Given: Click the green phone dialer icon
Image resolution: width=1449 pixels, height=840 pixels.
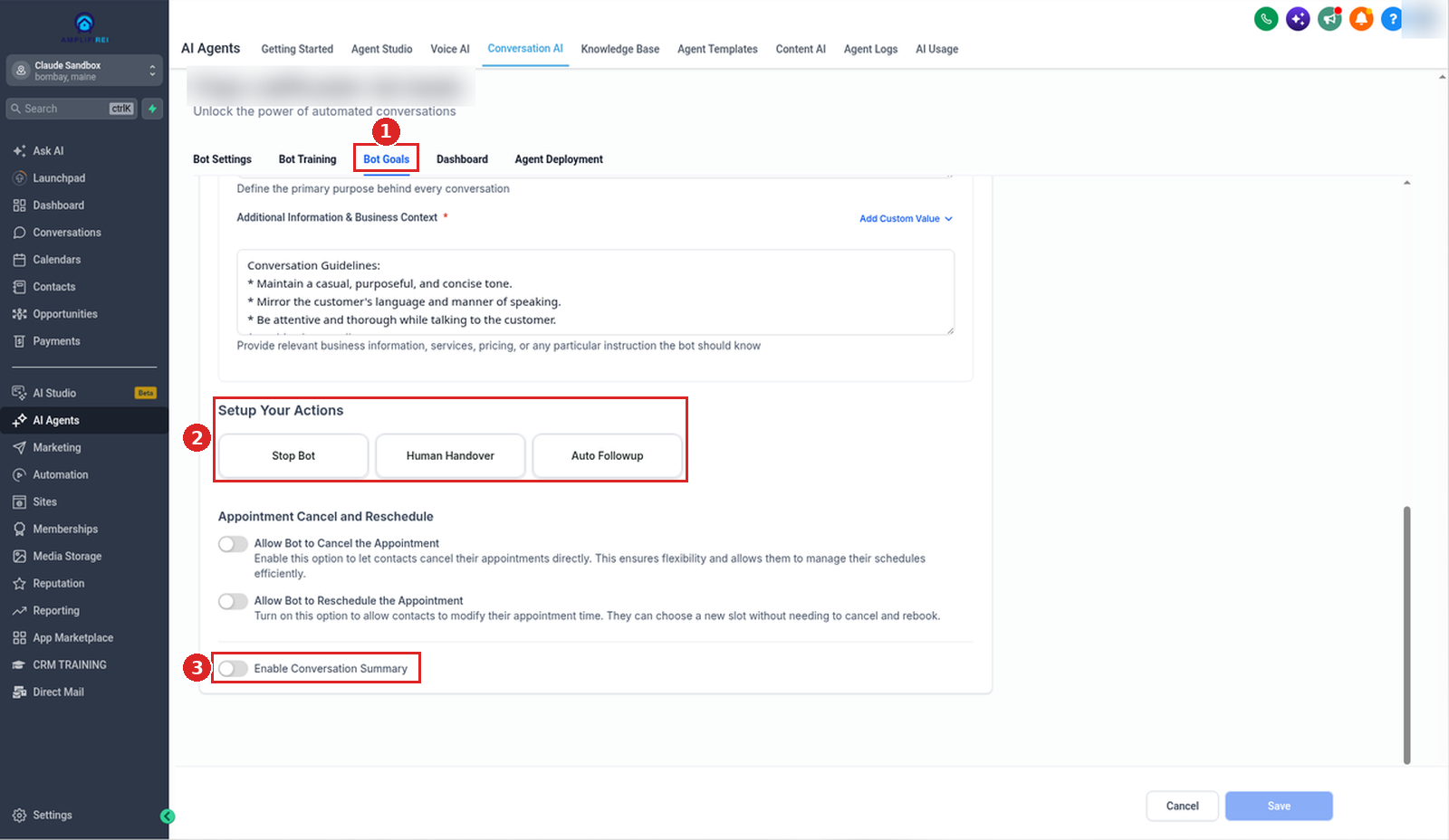Looking at the screenshot, I should click(1266, 19).
